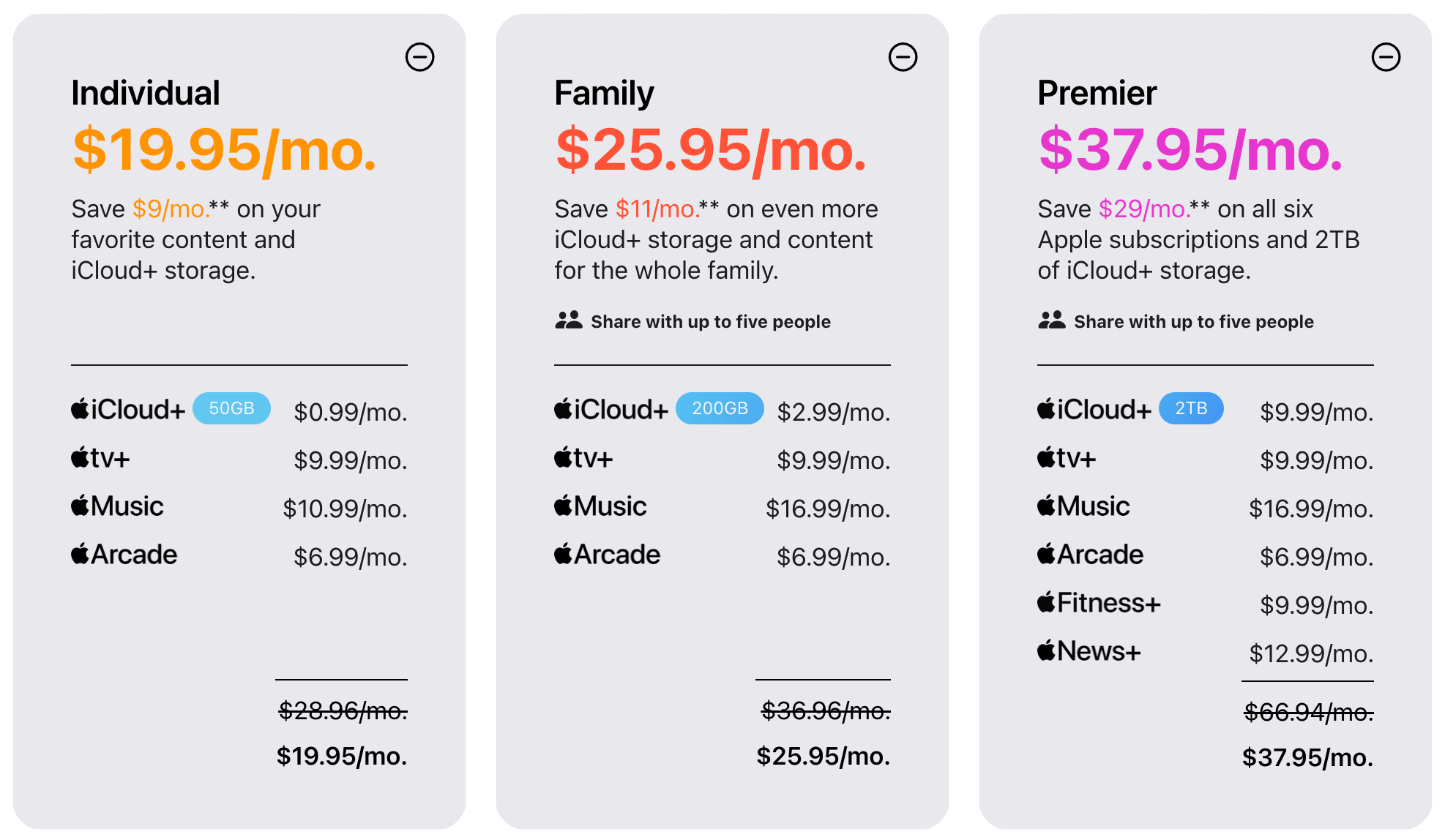
Task: Click the Apple iCloud+ icon in Individual plan
Action: coord(81,408)
